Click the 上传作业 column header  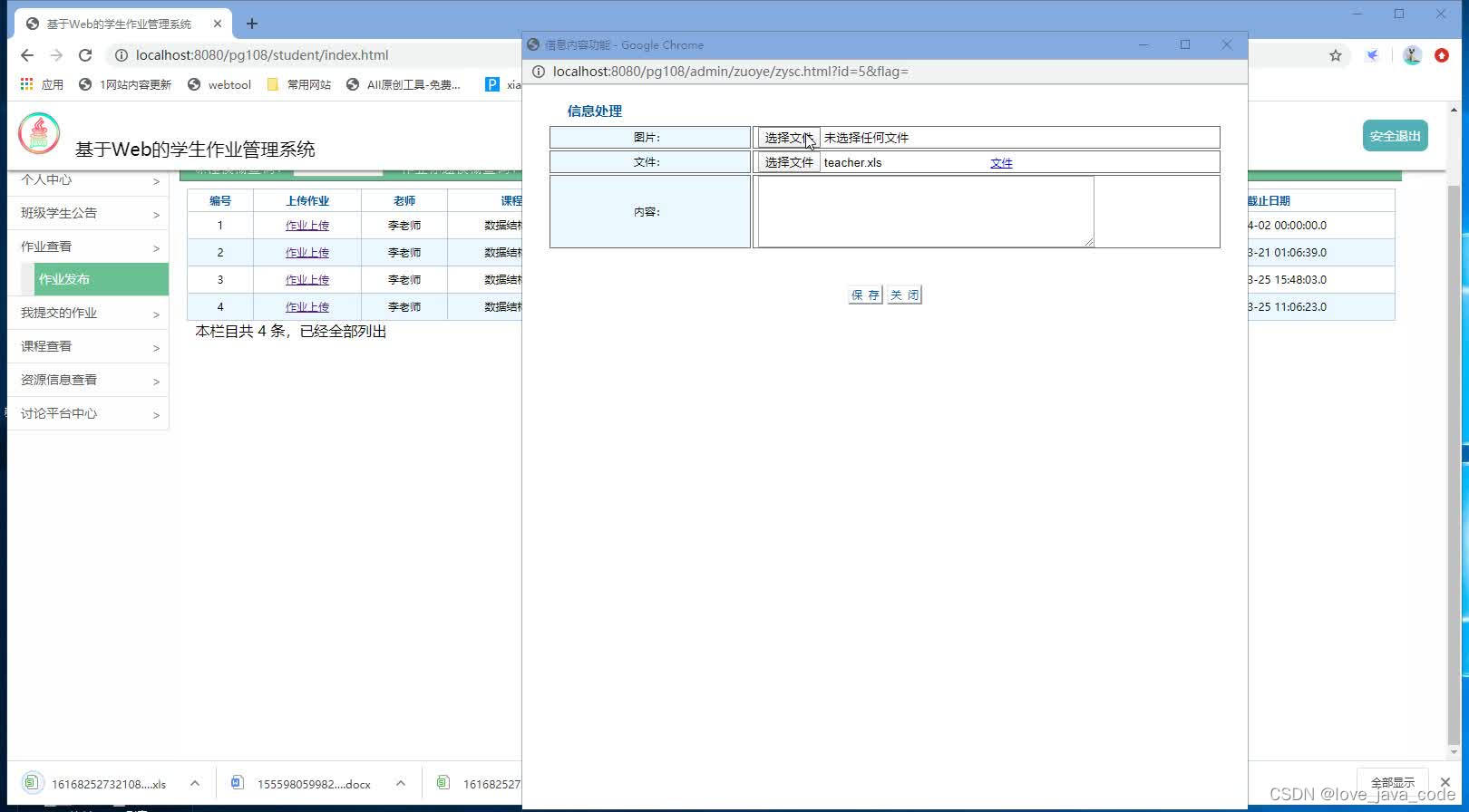[x=307, y=201]
